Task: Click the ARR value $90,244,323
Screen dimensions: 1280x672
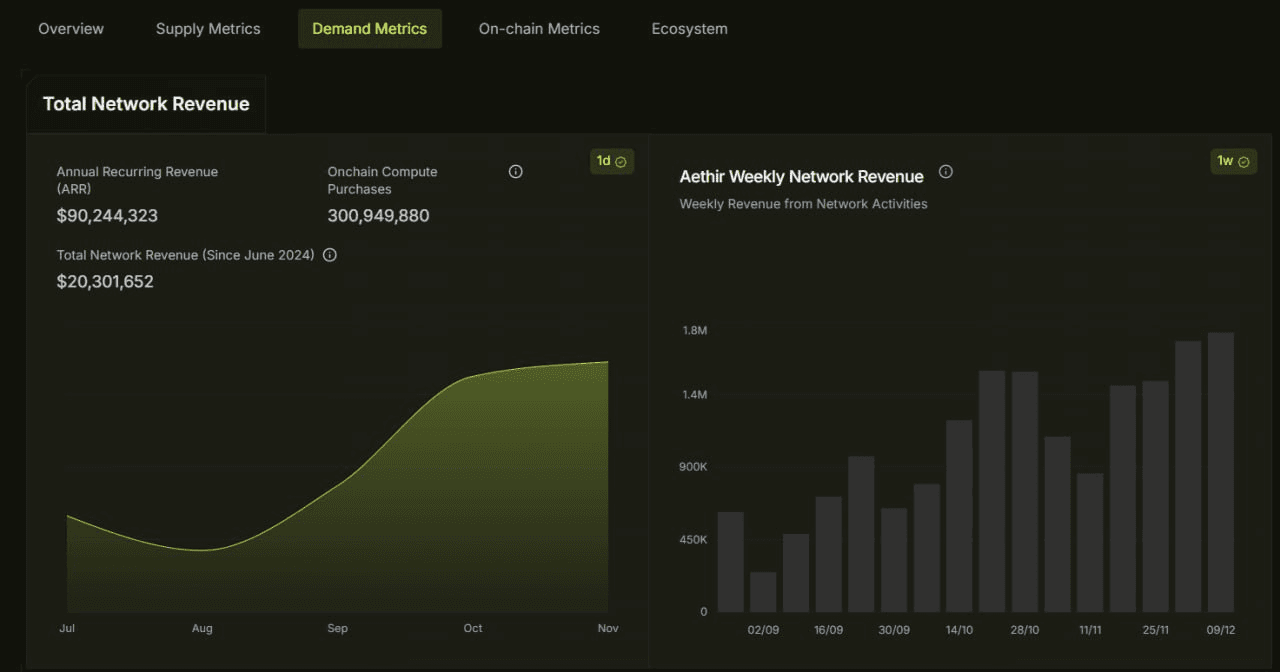Action: pyautogui.click(x=107, y=216)
